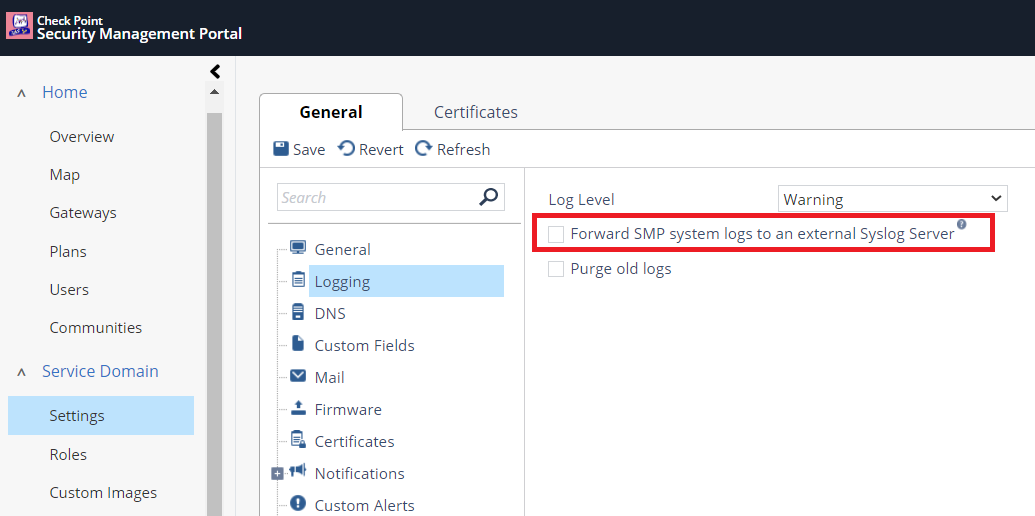Viewport: 1035px width, 516px height.
Task: Click the Refresh arrow icon
Action: tap(423, 148)
